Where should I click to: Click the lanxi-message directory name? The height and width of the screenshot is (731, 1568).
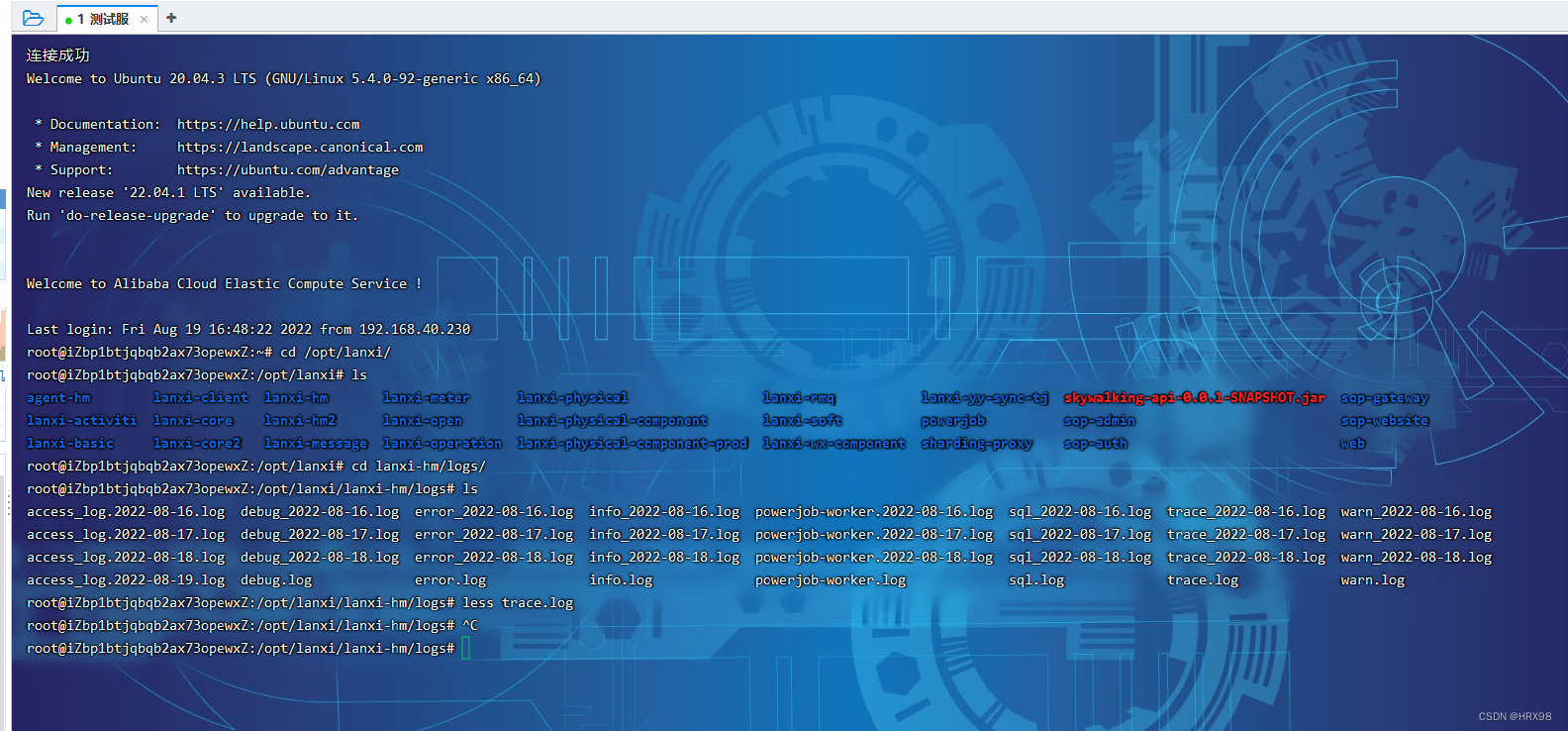(x=316, y=443)
